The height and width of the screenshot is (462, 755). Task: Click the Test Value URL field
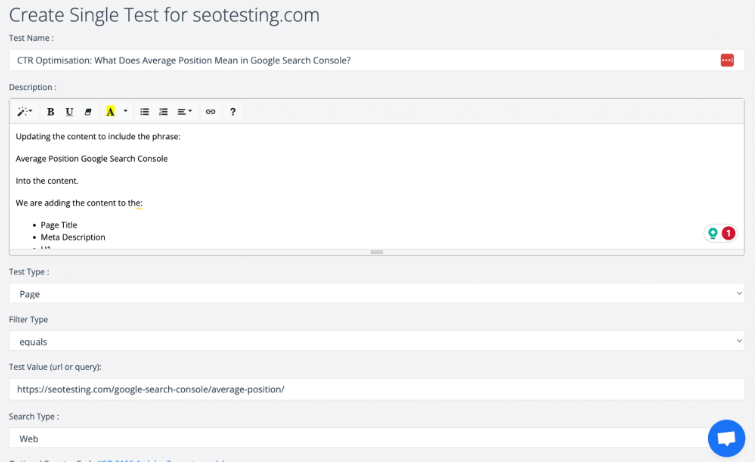[x=377, y=389]
